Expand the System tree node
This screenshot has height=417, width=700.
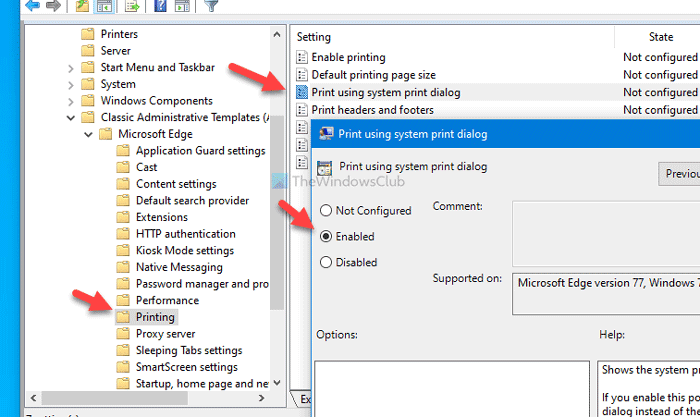[71, 84]
